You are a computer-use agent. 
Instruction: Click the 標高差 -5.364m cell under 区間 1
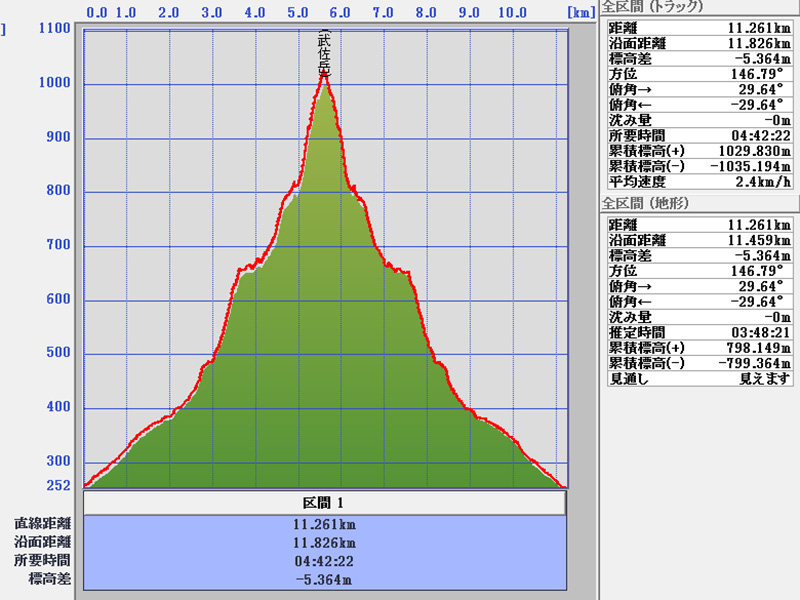click(324, 578)
